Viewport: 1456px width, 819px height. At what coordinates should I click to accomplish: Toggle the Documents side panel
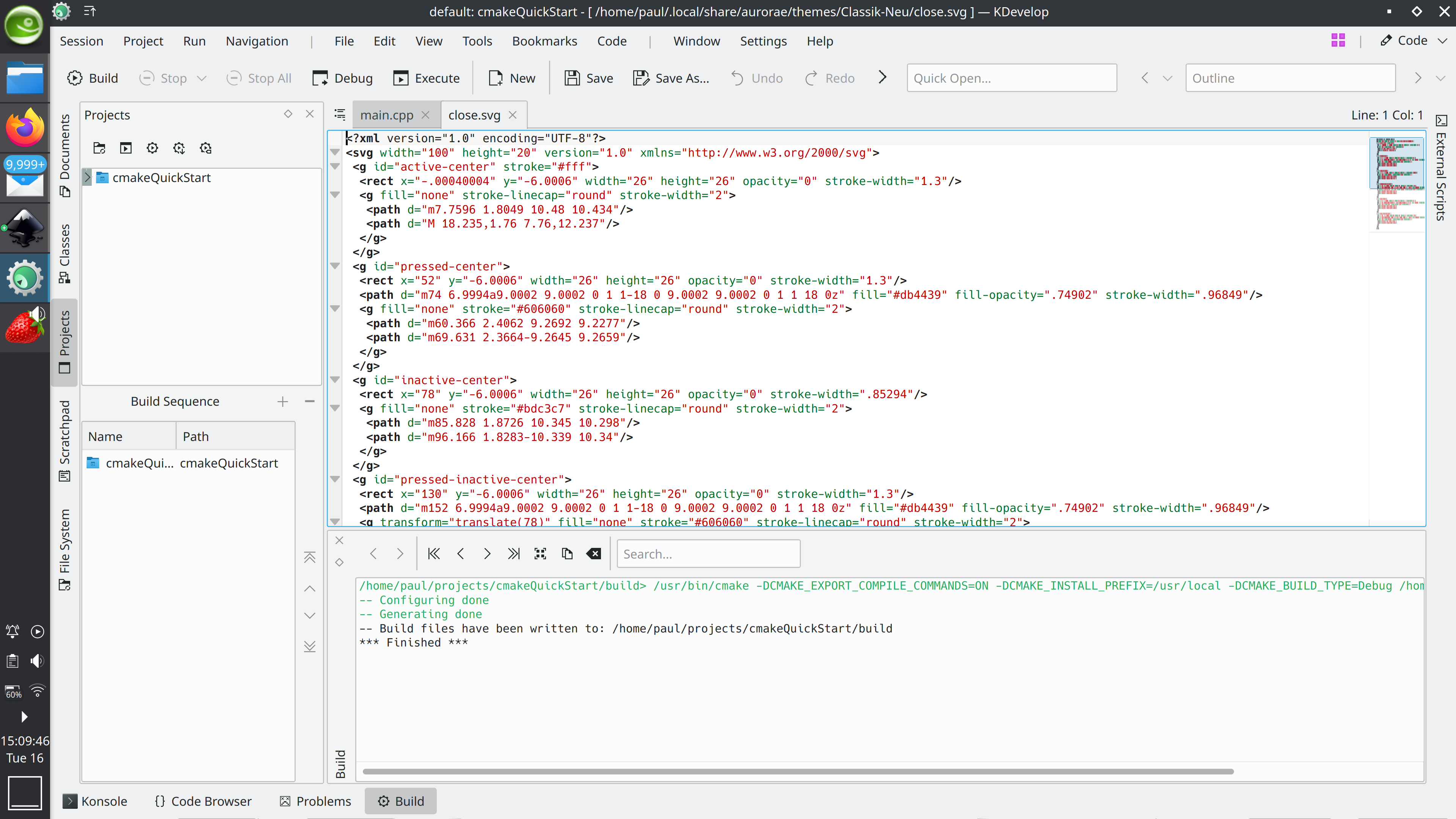64,155
